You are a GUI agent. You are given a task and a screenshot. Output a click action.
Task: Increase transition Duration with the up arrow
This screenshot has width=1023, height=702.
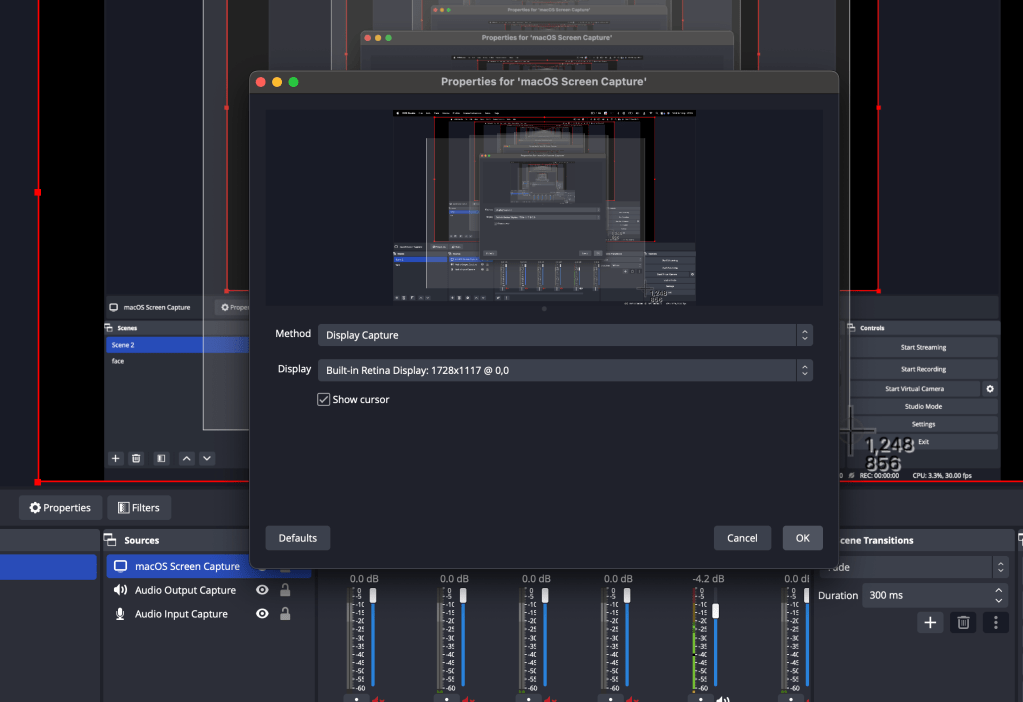point(999,590)
